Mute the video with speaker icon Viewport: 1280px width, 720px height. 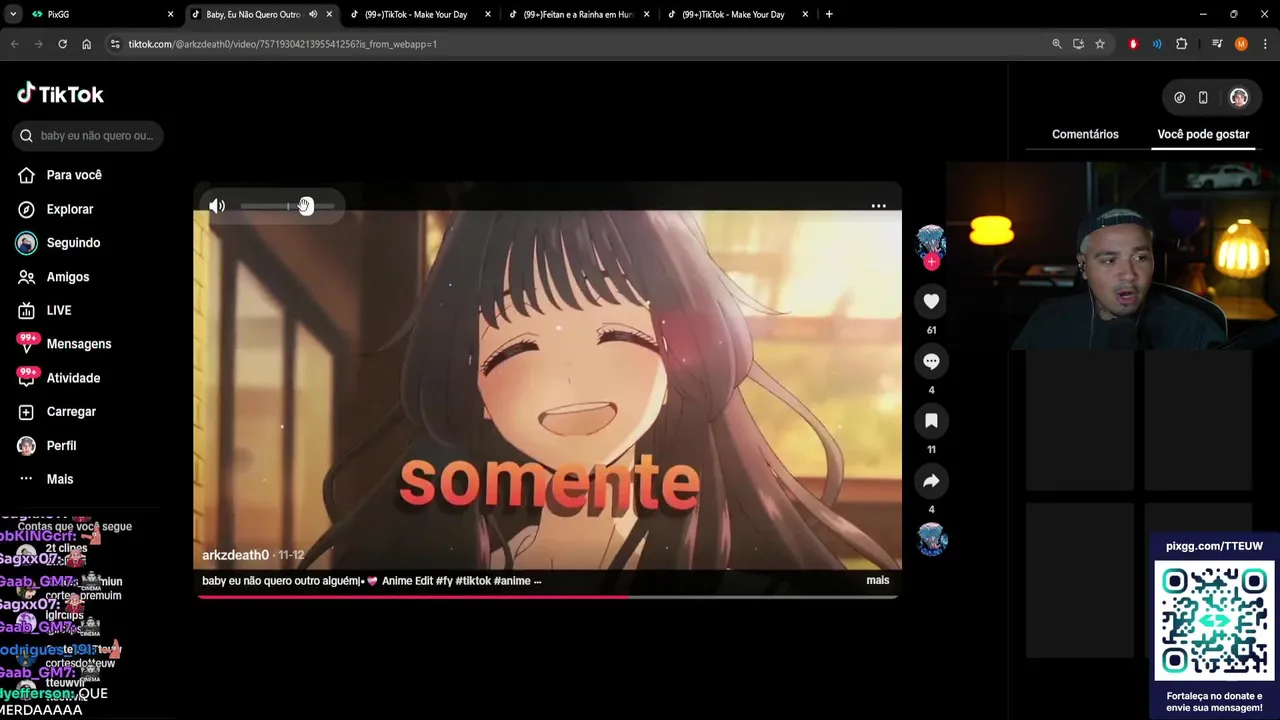217,206
